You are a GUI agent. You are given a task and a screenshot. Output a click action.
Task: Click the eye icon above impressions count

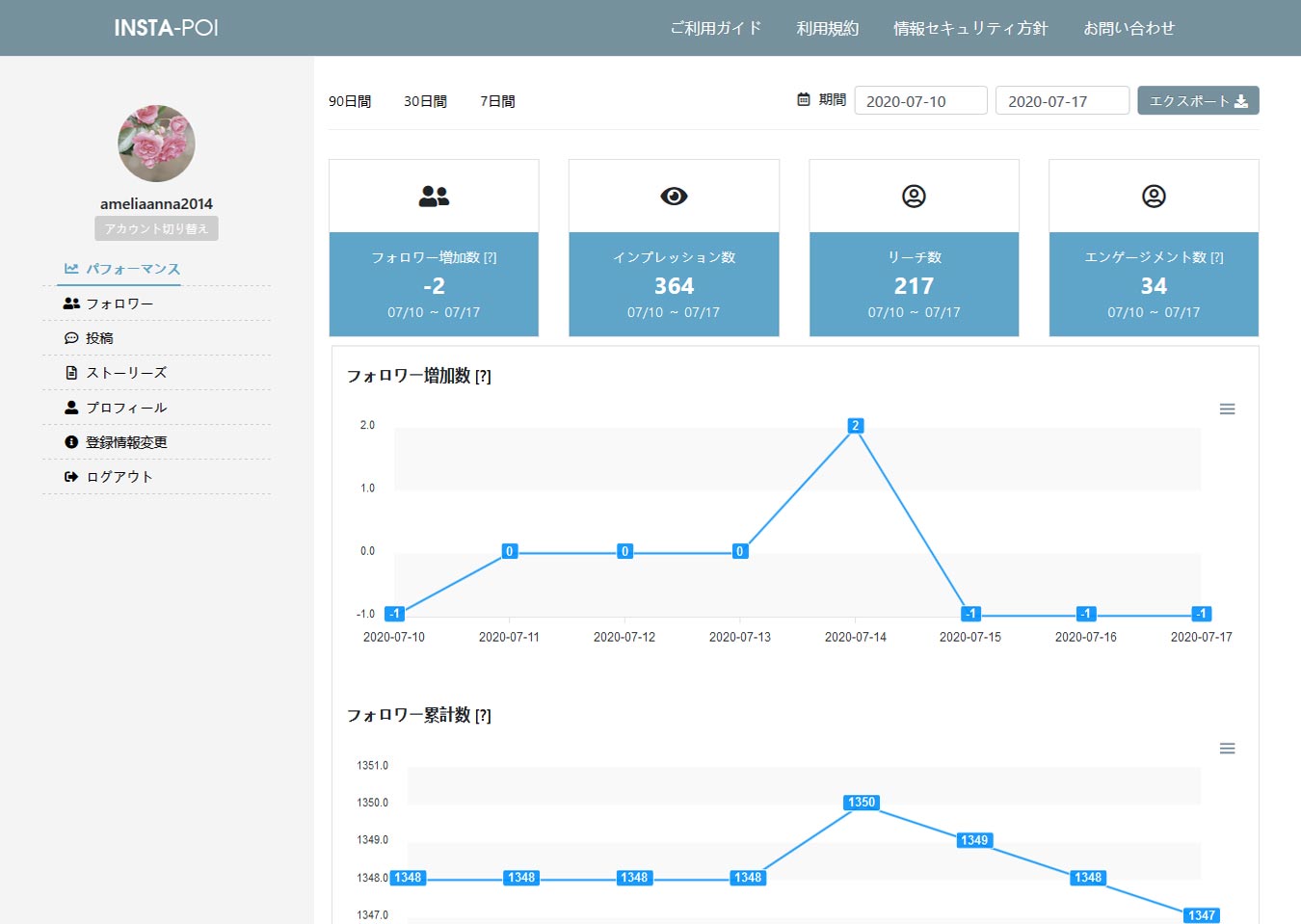point(674,197)
